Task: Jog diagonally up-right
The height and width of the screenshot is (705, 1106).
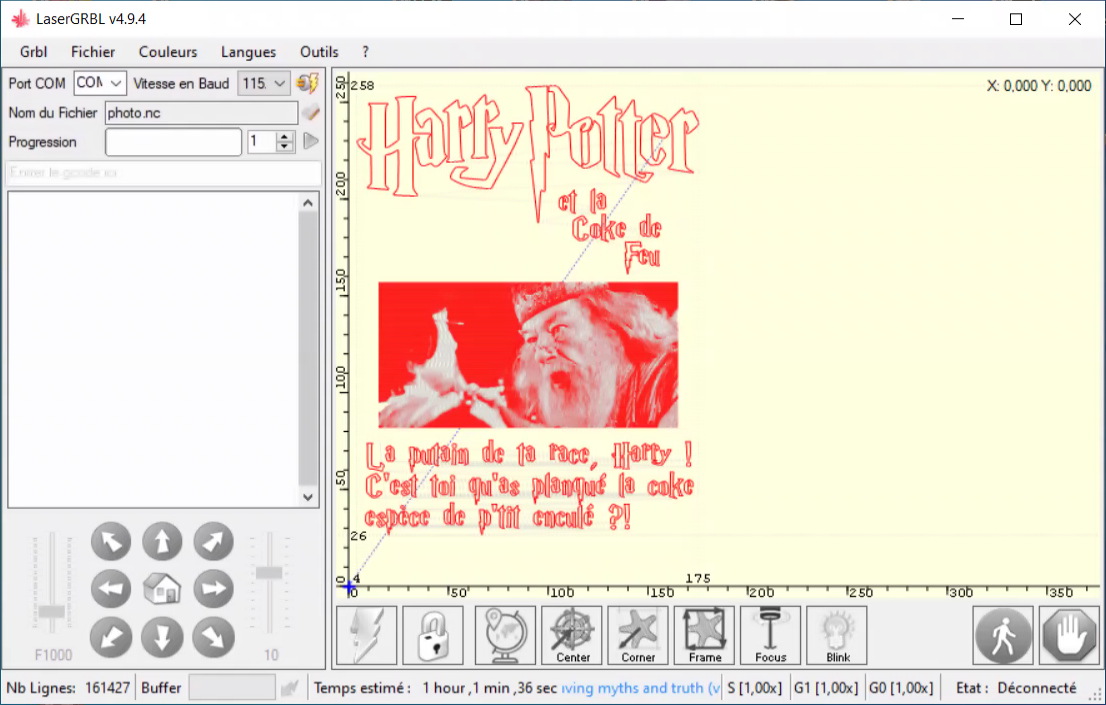Action: point(214,541)
